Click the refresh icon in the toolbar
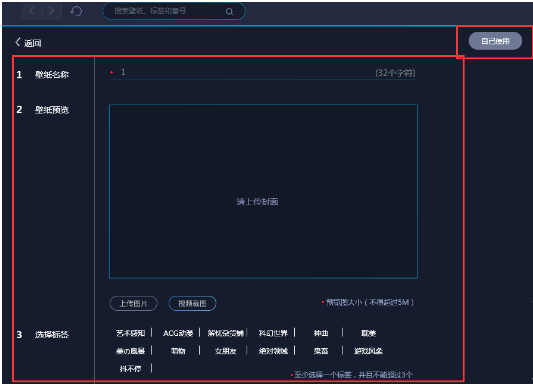 pyautogui.click(x=76, y=11)
